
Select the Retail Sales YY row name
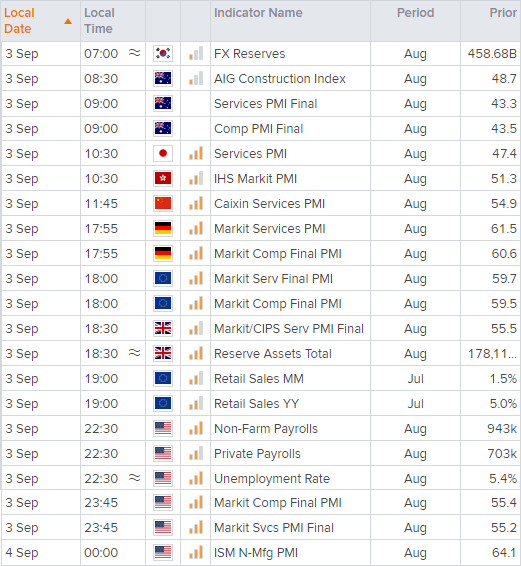(256, 404)
